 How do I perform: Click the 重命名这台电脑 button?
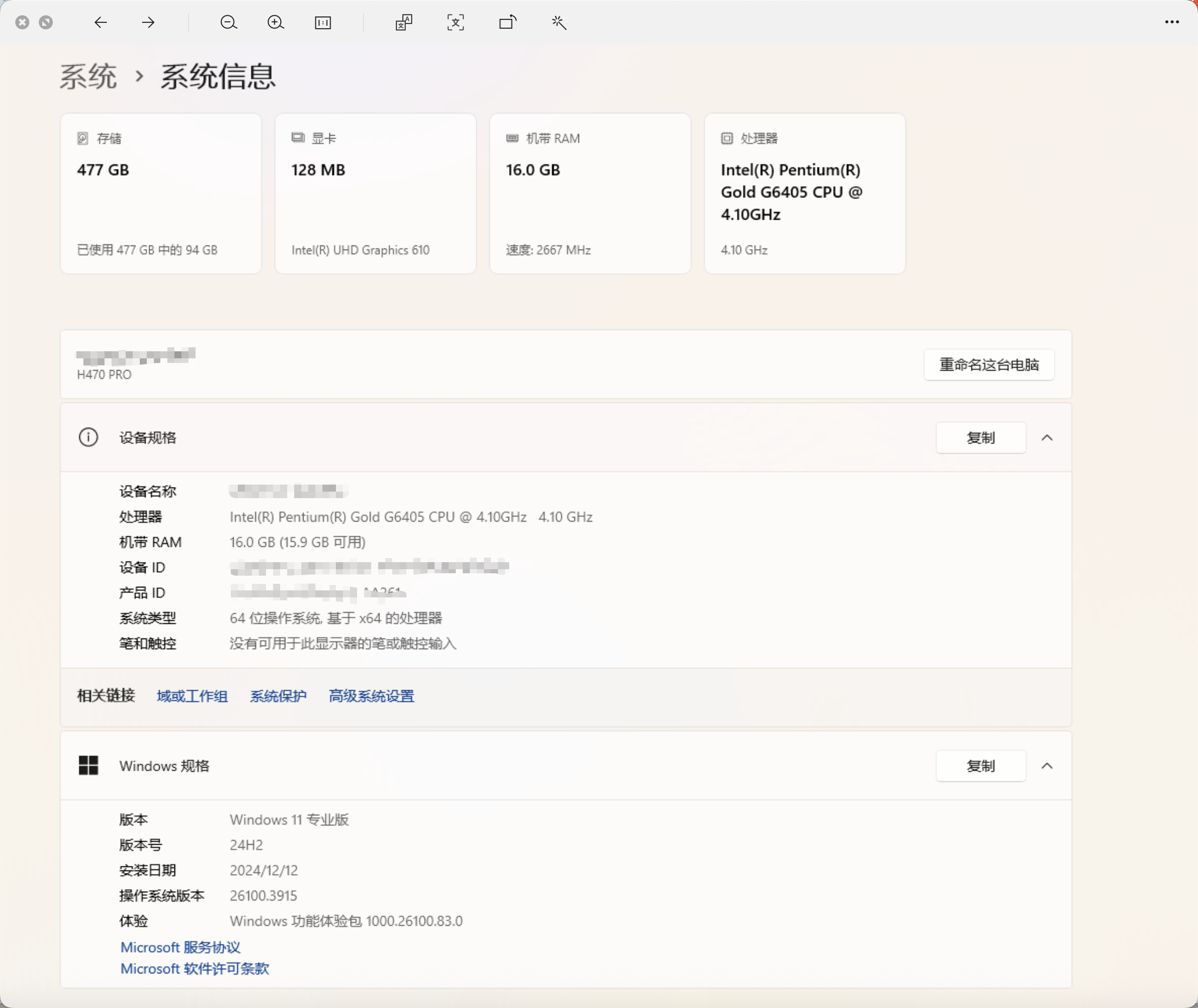coord(989,365)
